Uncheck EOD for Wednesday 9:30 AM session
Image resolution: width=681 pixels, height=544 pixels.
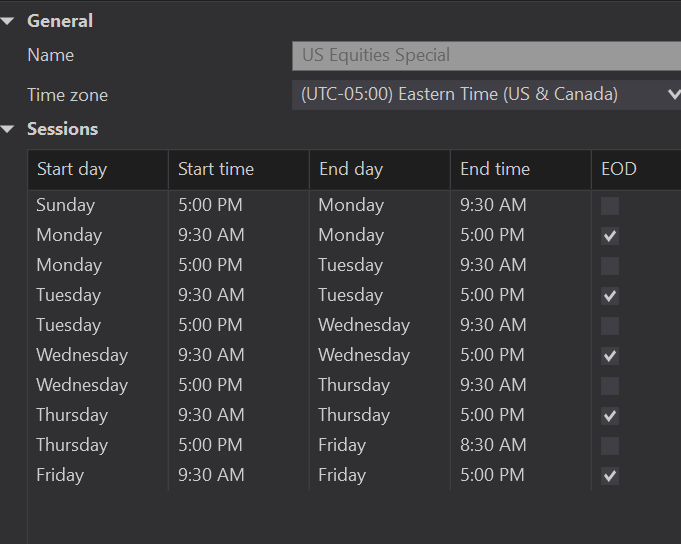(610, 356)
